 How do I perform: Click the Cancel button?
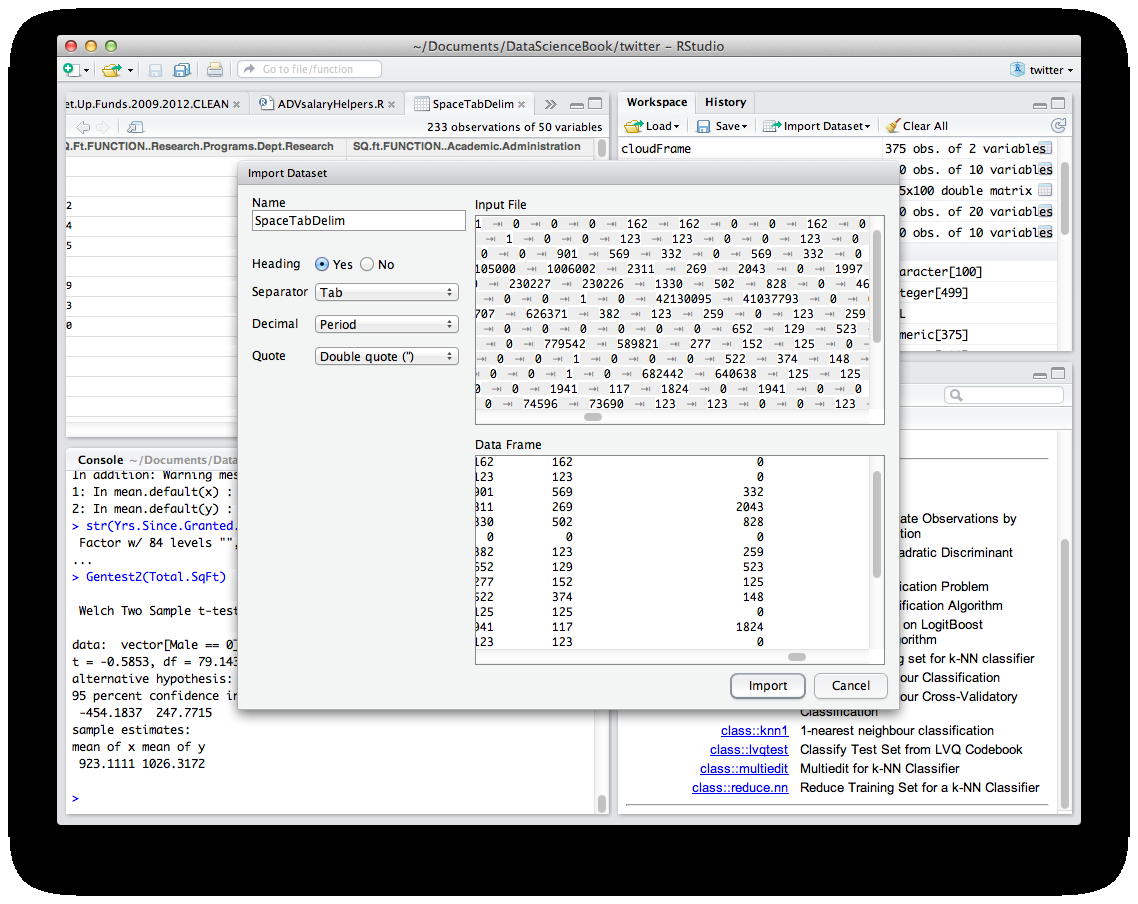pyautogui.click(x=851, y=686)
